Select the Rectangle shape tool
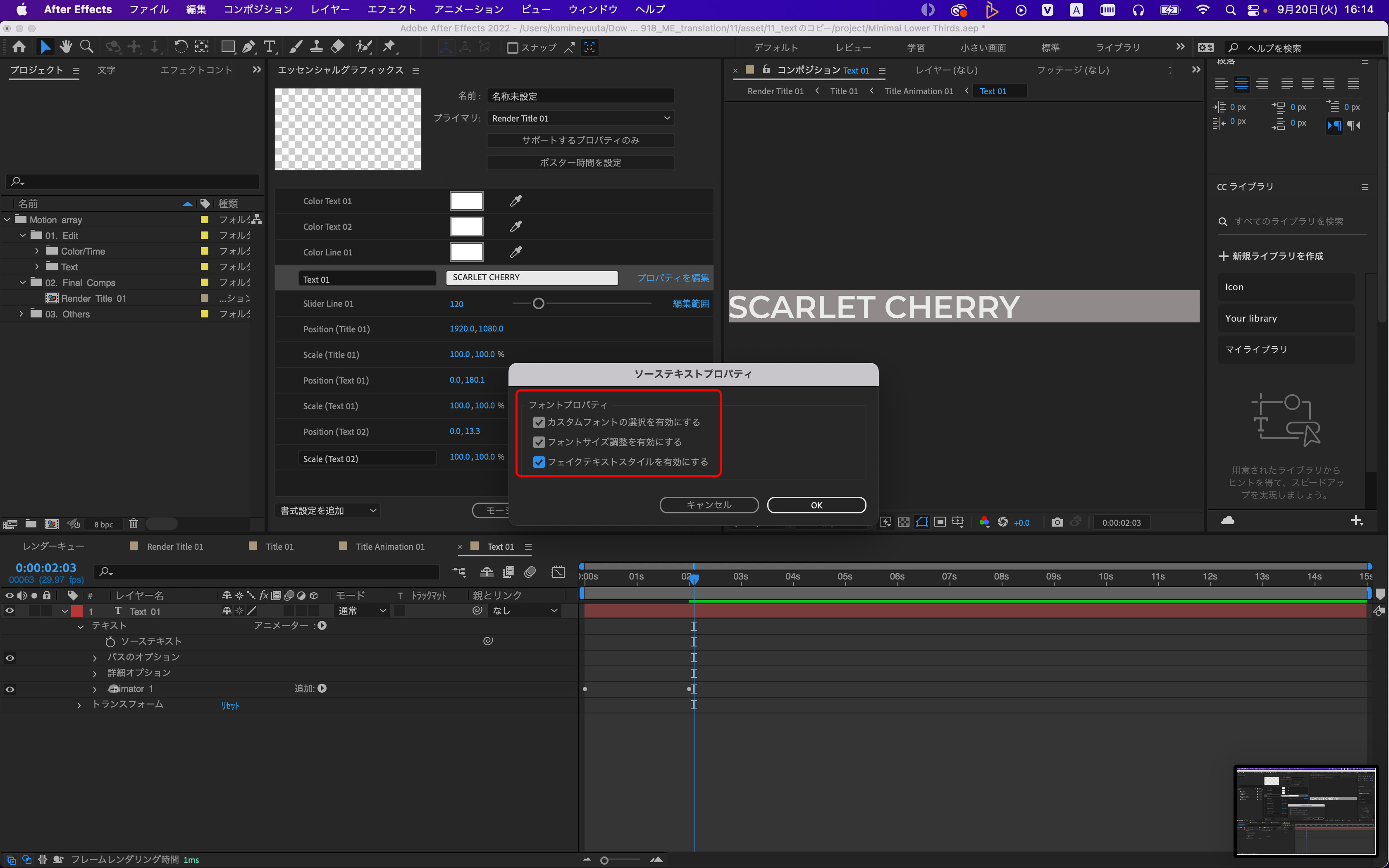The height and width of the screenshot is (868, 1389). click(x=228, y=47)
